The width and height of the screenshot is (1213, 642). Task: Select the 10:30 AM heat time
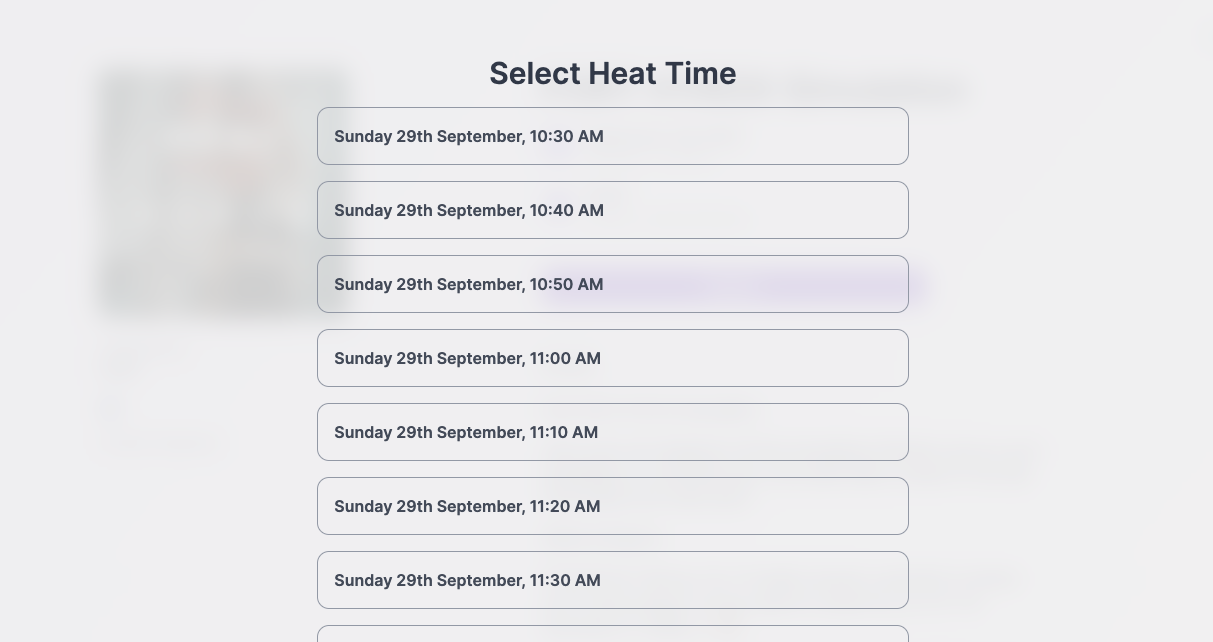tap(612, 136)
